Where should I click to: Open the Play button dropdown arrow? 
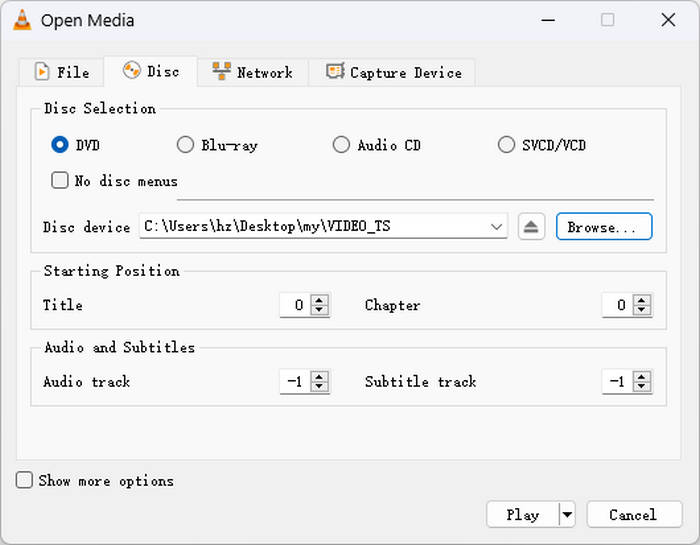click(567, 515)
